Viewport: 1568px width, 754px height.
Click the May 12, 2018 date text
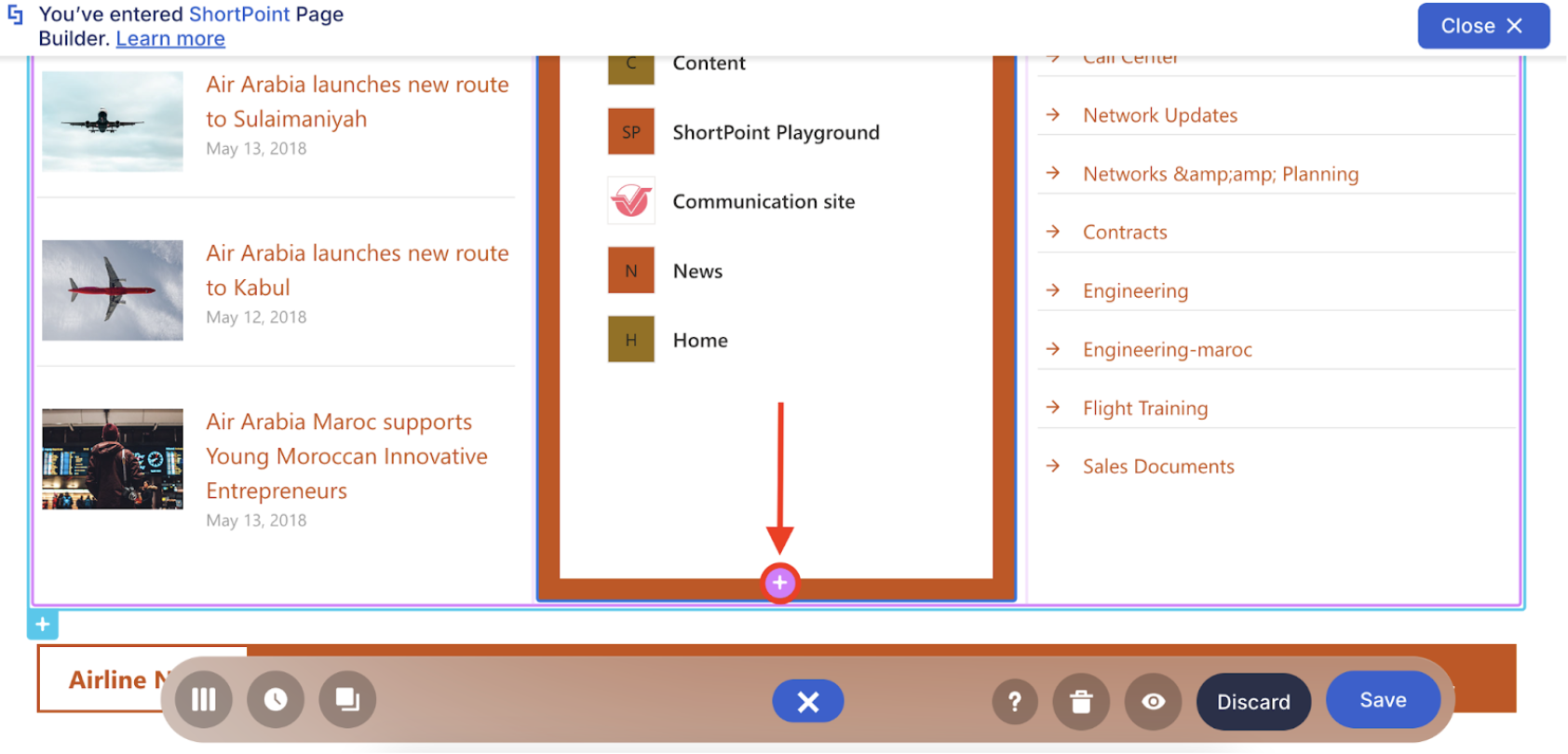point(256,317)
